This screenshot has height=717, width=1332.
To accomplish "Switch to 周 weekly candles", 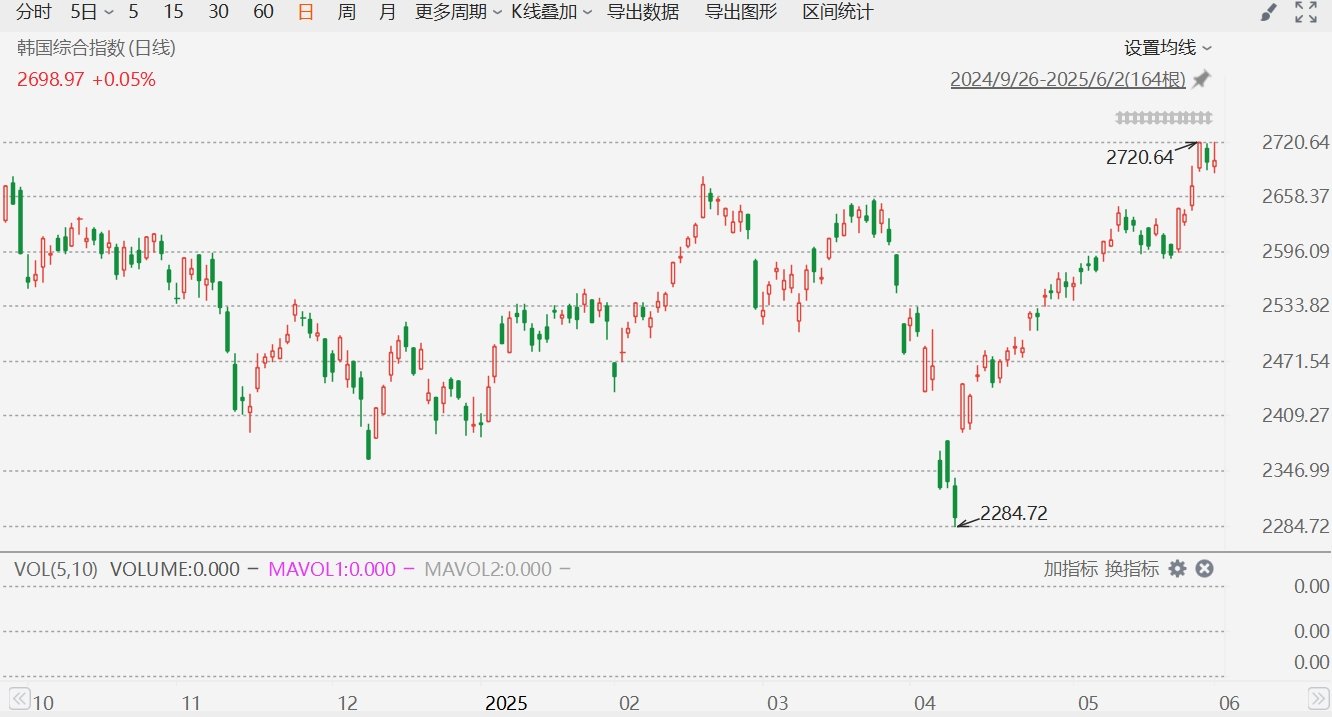I will (x=346, y=12).
